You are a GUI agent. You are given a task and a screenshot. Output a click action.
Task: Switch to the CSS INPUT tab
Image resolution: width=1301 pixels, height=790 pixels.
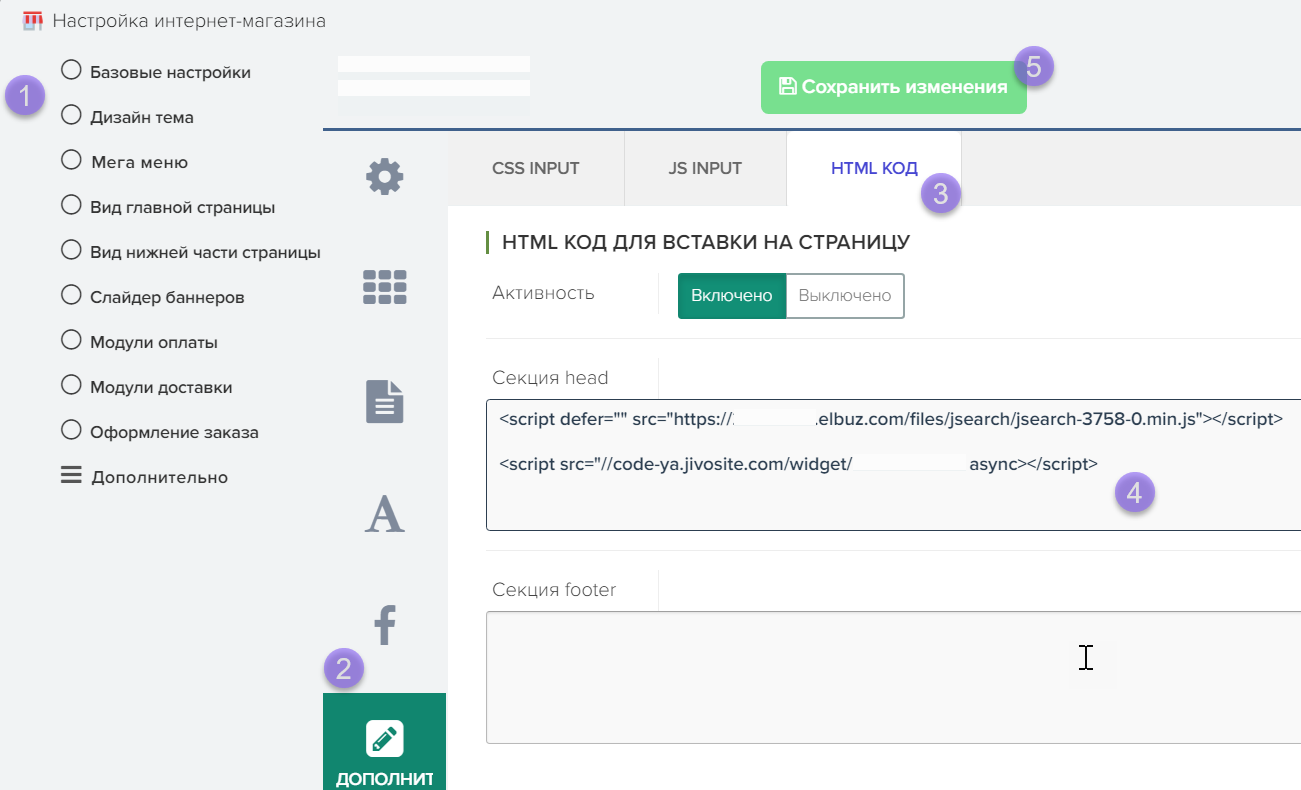tap(535, 168)
